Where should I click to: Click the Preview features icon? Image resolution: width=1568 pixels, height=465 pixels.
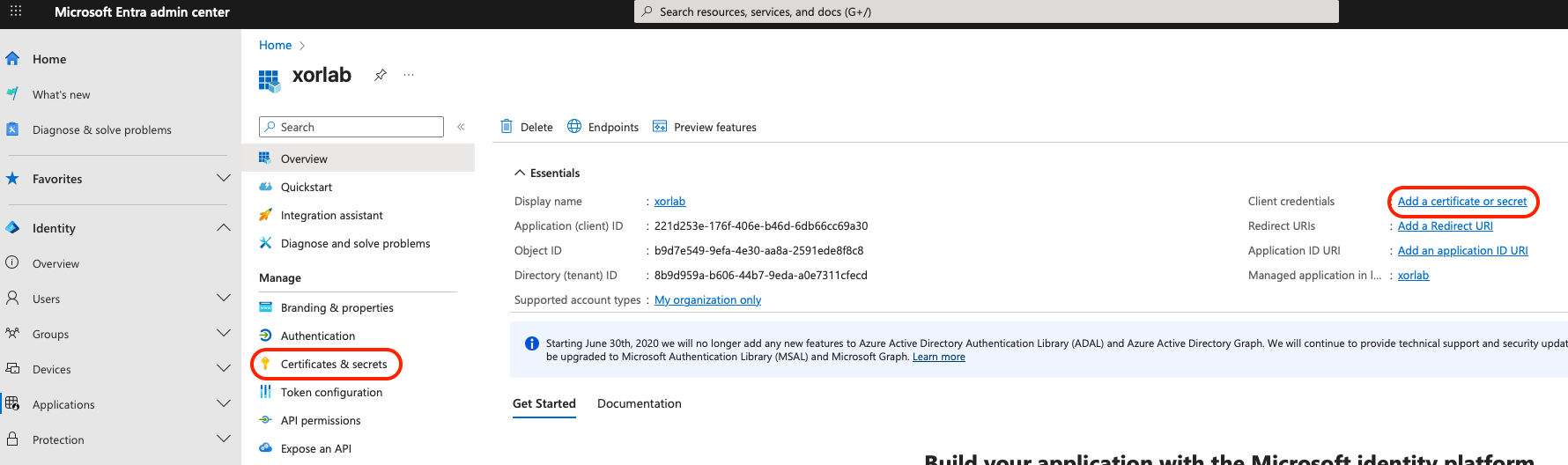click(x=660, y=126)
